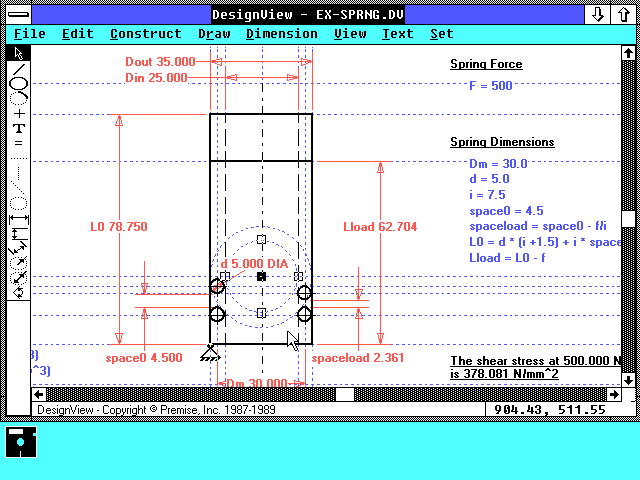Click the horizontal scrollbar right arrow

pos(614,394)
